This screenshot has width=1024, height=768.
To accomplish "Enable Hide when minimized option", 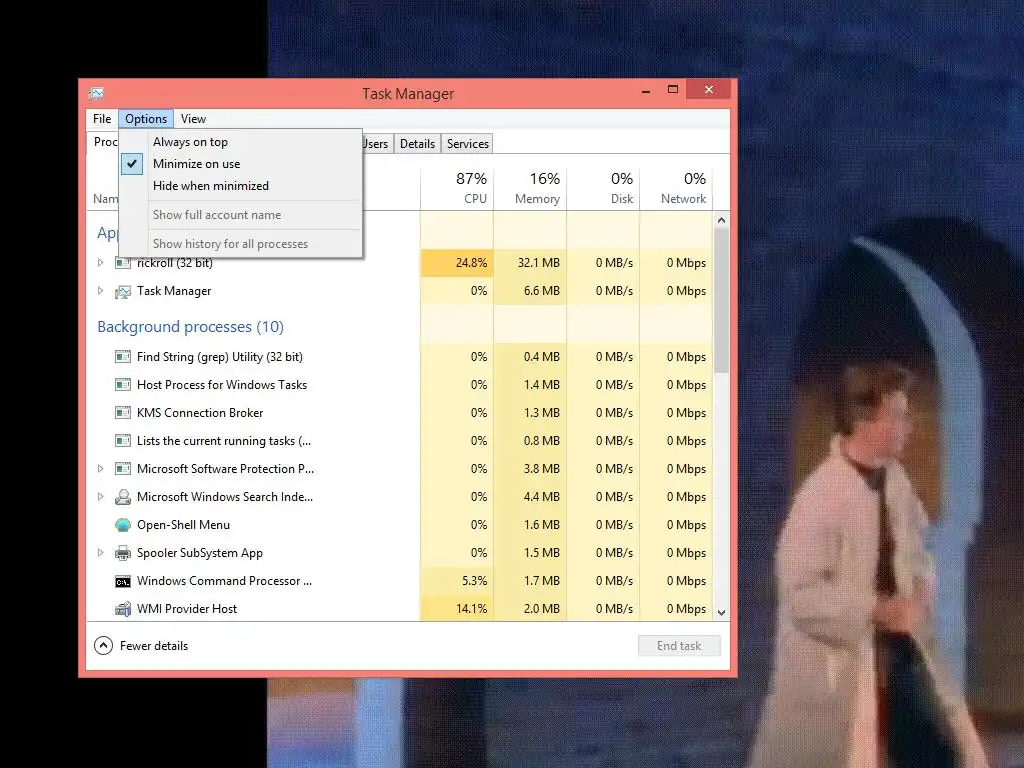I will (x=211, y=185).
